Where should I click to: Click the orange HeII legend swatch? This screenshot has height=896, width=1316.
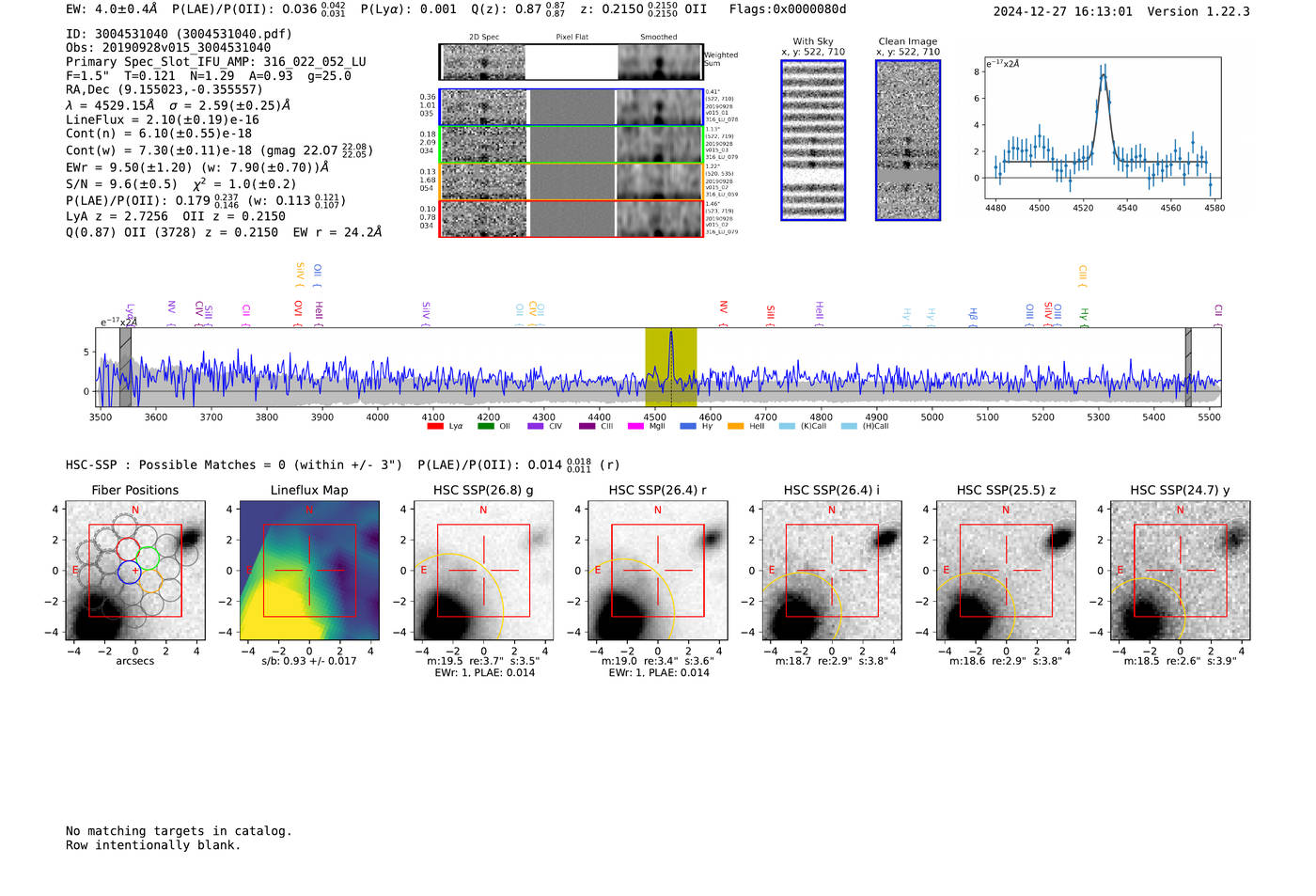tap(735, 426)
